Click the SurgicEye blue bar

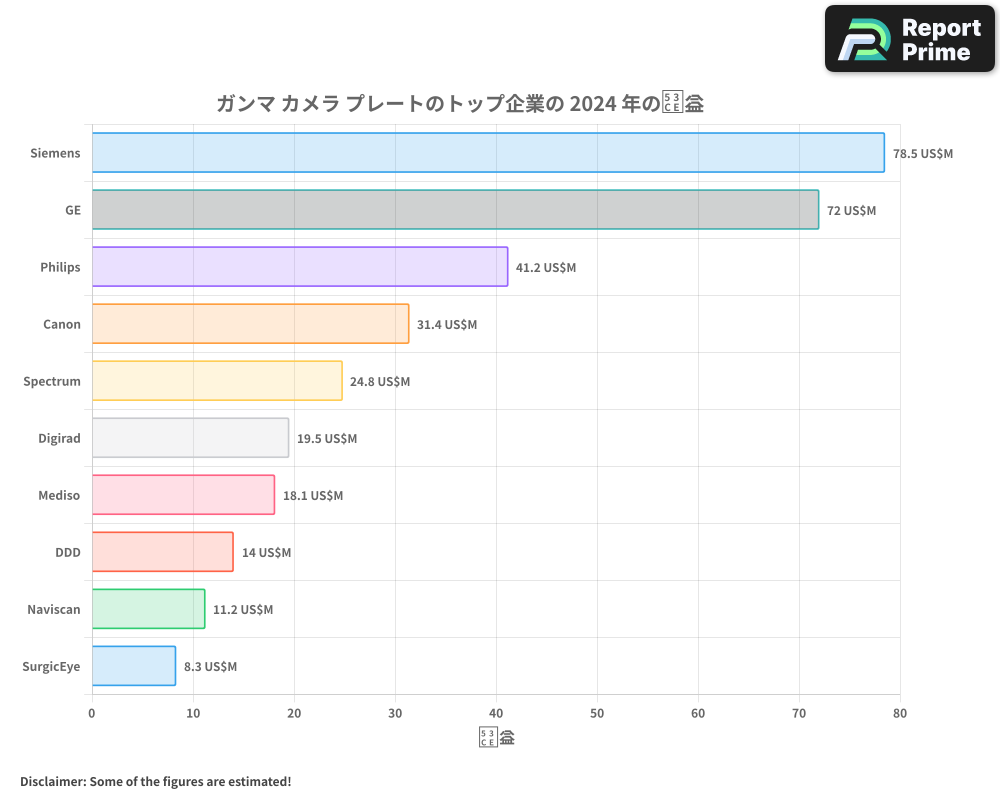[x=133, y=666]
